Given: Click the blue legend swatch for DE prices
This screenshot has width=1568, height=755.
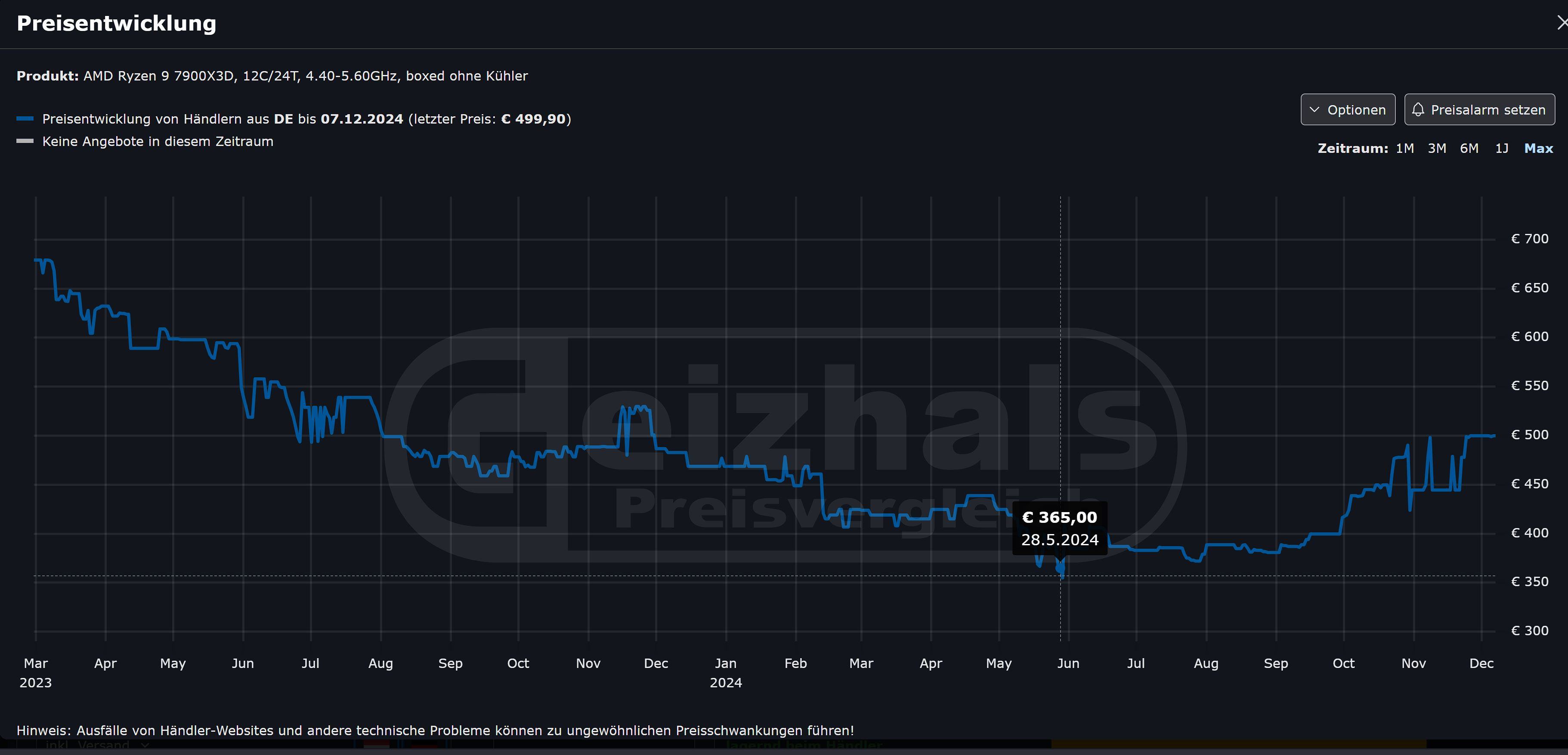Looking at the screenshot, I should click(25, 119).
